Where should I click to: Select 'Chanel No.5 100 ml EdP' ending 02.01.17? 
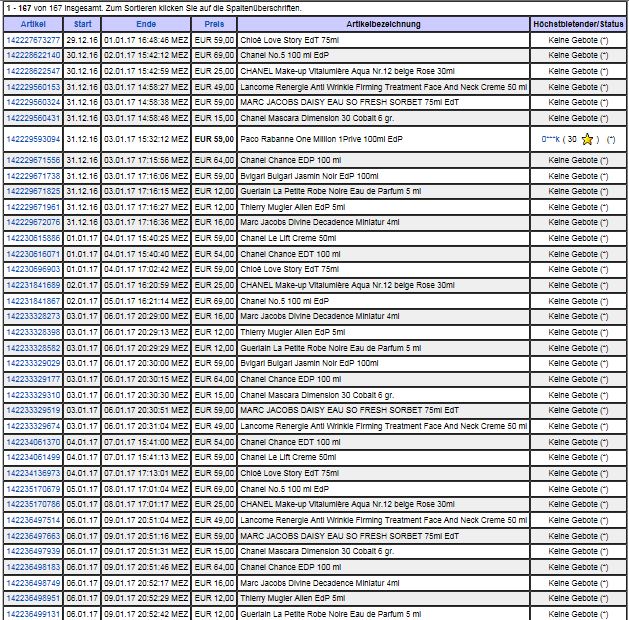284,55
